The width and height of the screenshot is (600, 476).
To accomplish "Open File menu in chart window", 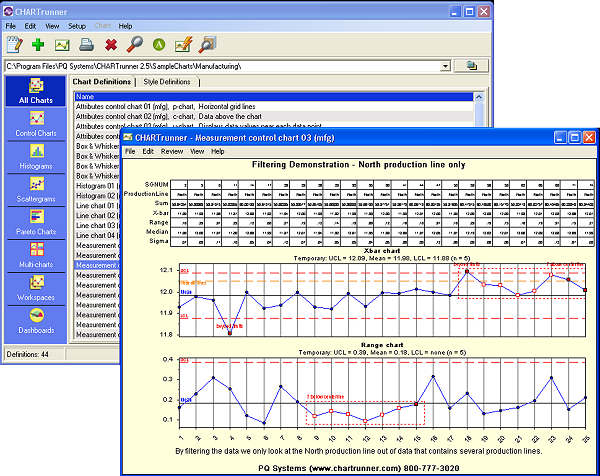I will pyautogui.click(x=130, y=151).
